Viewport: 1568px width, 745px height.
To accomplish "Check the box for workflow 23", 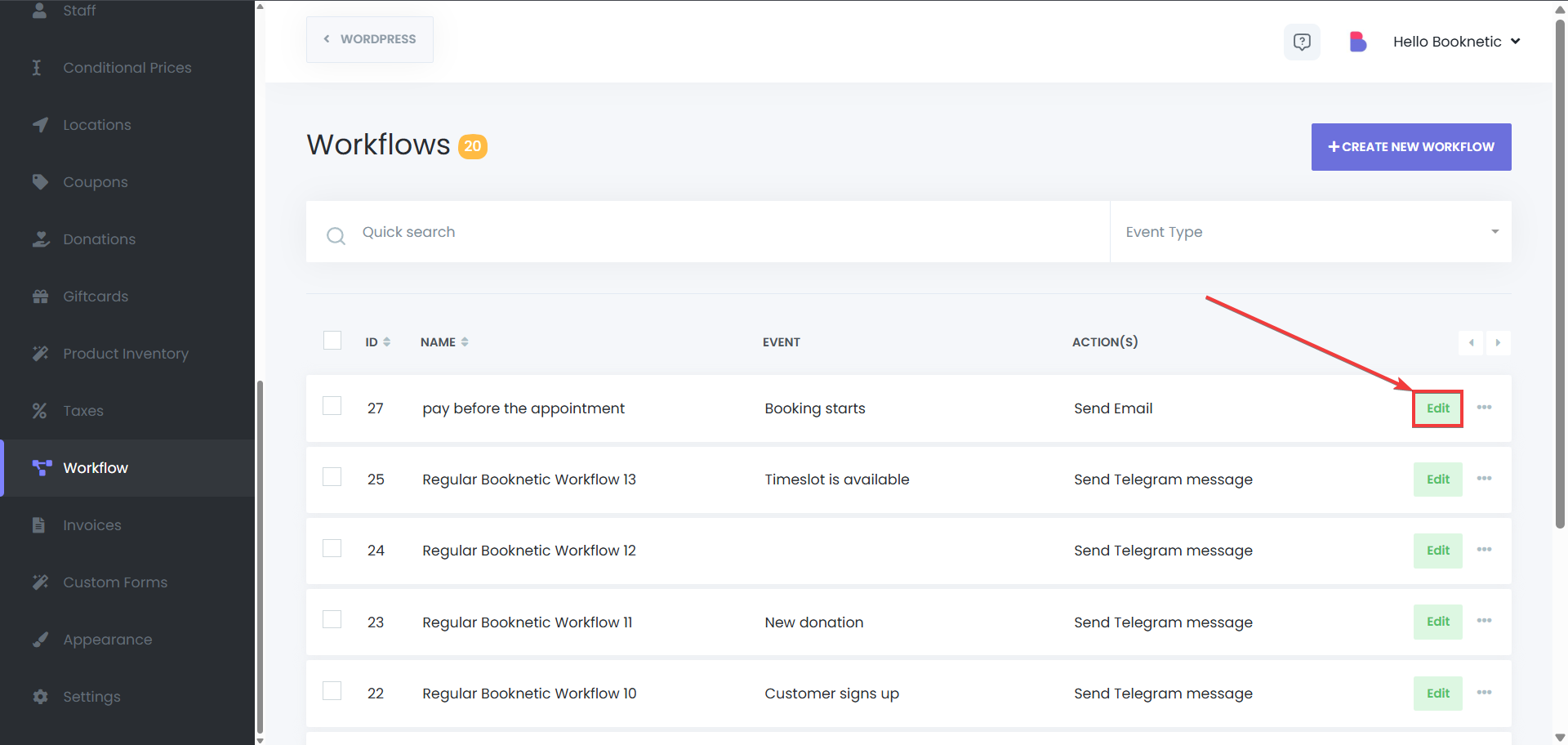I will click(332, 620).
